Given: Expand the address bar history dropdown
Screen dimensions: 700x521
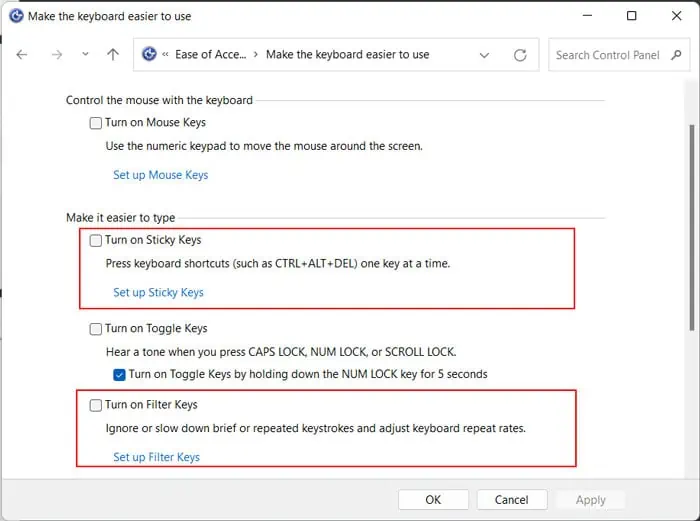Looking at the screenshot, I should tap(484, 55).
